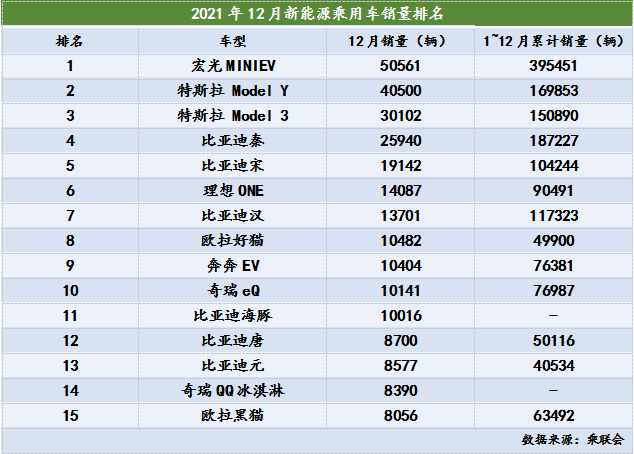The image size is (634, 454).
Task: Select the 比亚迪汉 cell
Action: pyautogui.click(x=233, y=216)
